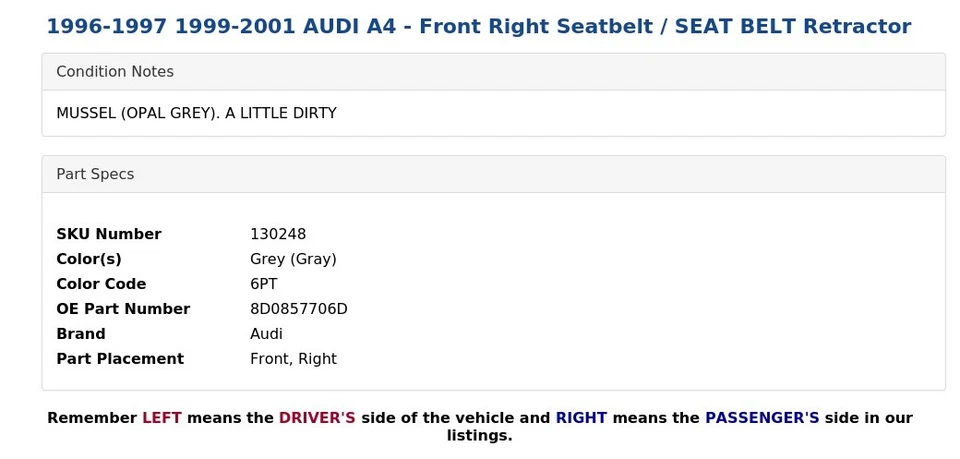Select the part number 8D0857706D
The height and width of the screenshot is (459, 960).
tap(299, 309)
